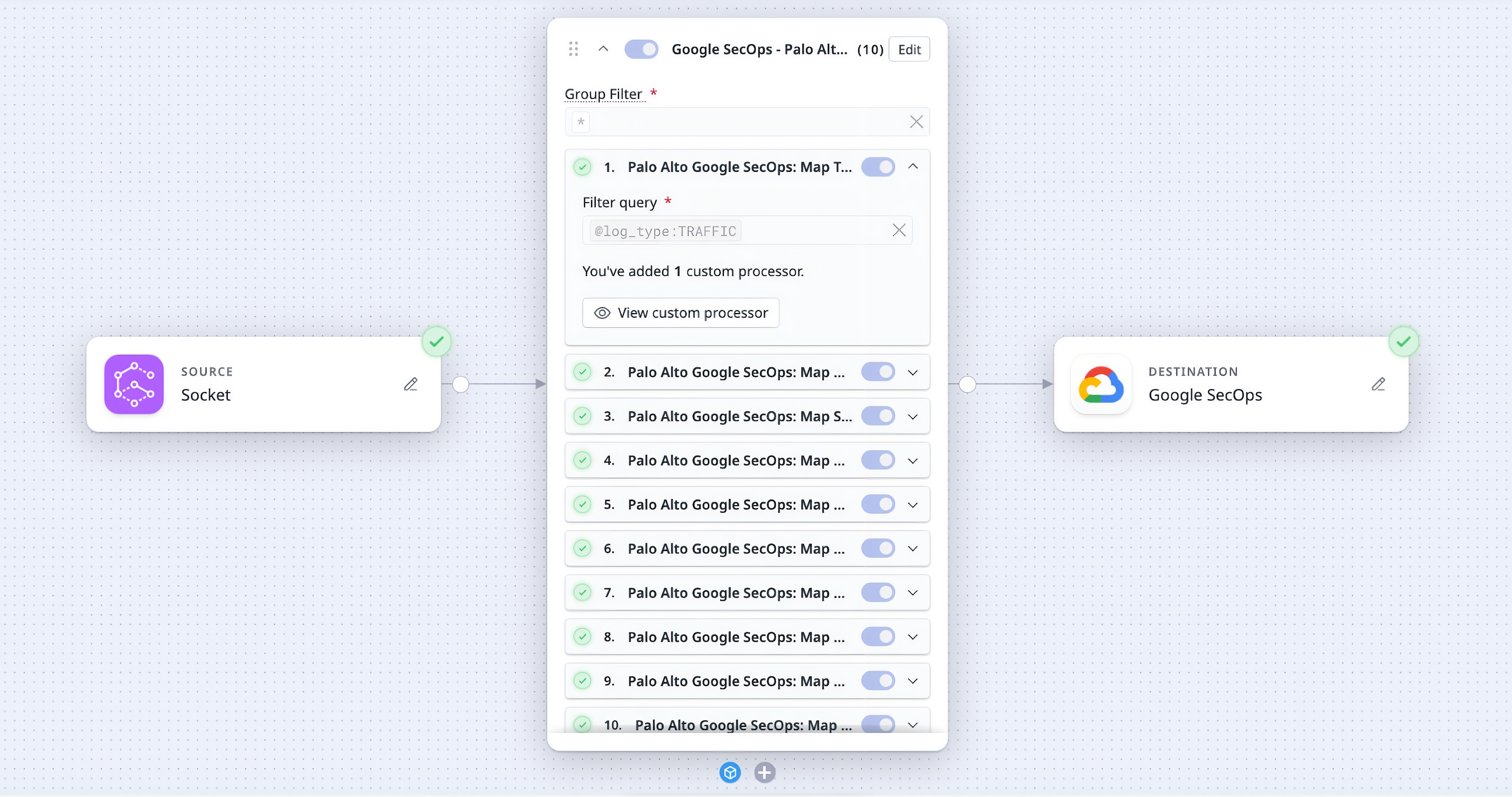Select processor 2 Palo Alto Google SecOps row title
This screenshot has width=1512, height=797.
[x=736, y=372]
